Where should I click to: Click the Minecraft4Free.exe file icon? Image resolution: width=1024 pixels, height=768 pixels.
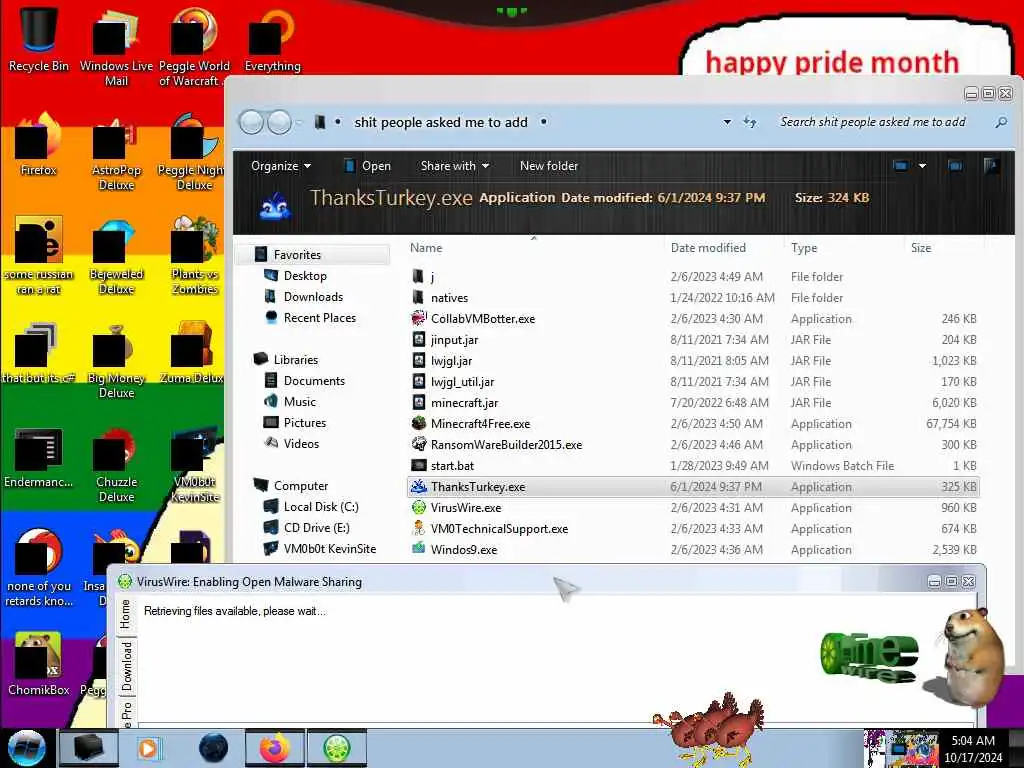(x=419, y=423)
